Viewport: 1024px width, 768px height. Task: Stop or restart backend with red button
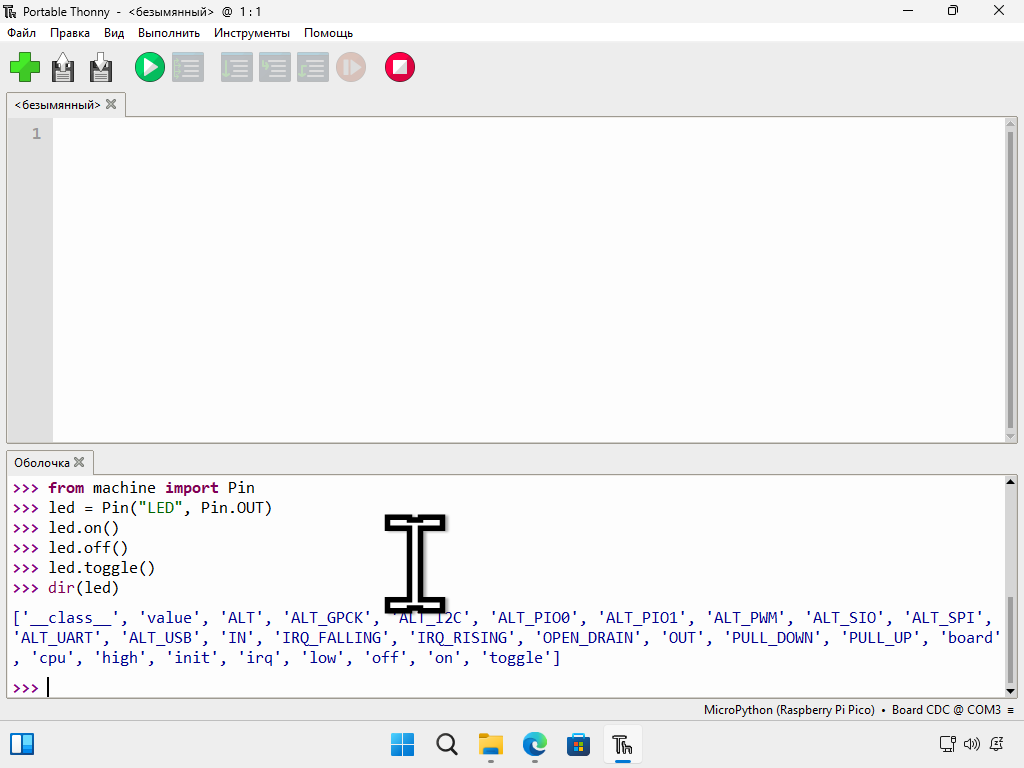(400, 67)
